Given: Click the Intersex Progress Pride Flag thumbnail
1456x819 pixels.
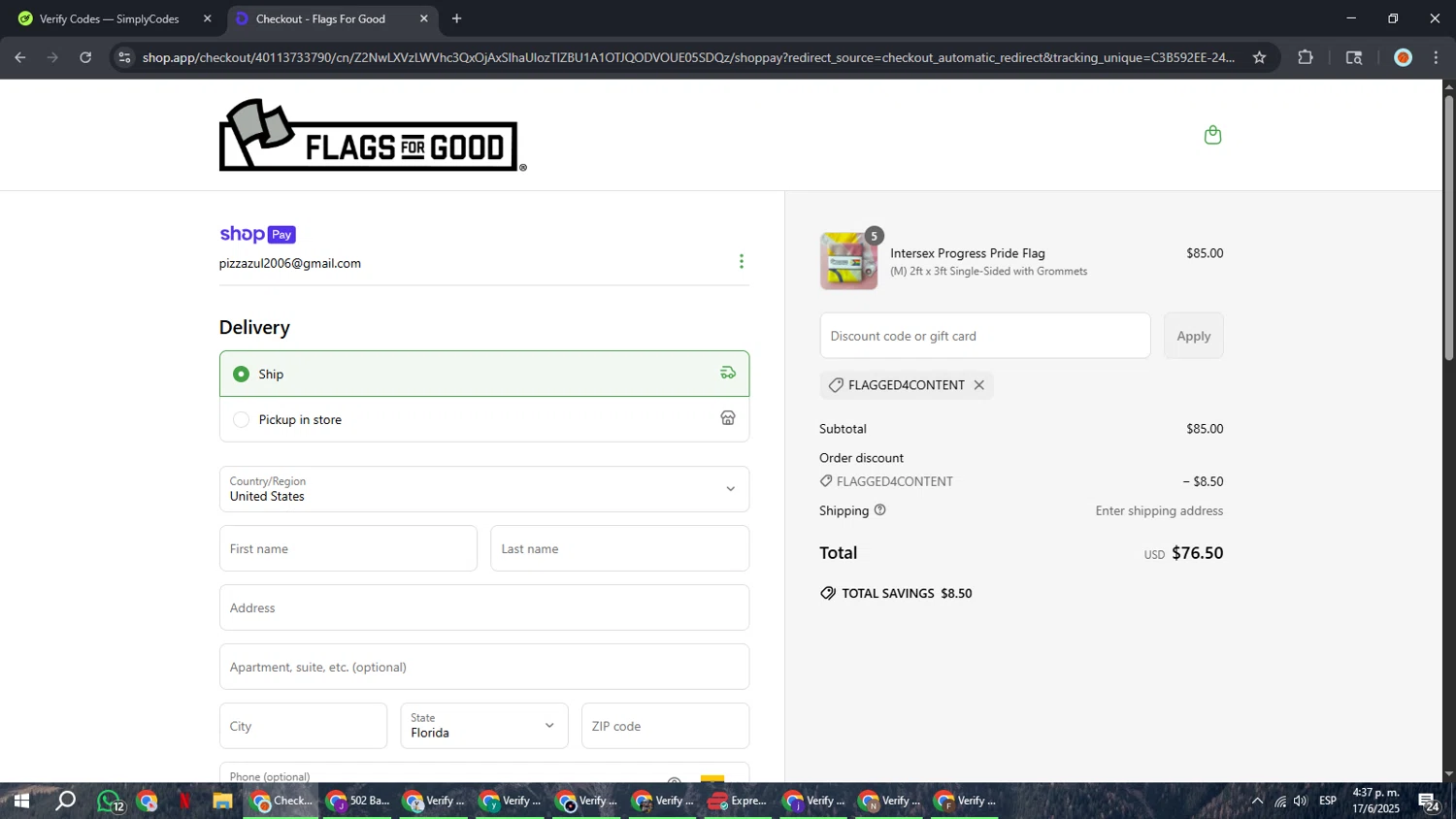Looking at the screenshot, I should coord(848,261).
